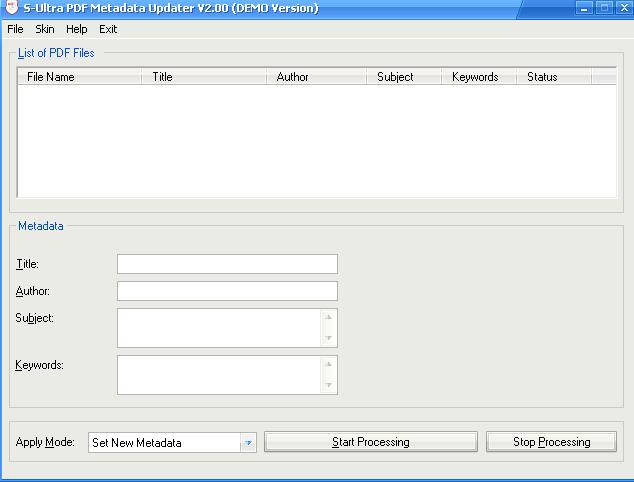
Task: Click the Keywords column header
Action: [x=479, y=77]
